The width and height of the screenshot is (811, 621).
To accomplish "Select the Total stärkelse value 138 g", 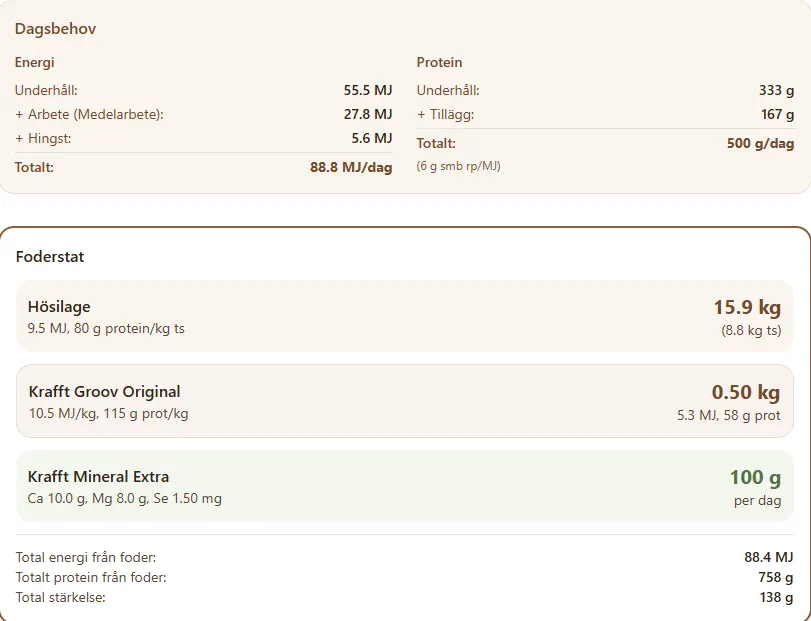I will pos(776,597).
